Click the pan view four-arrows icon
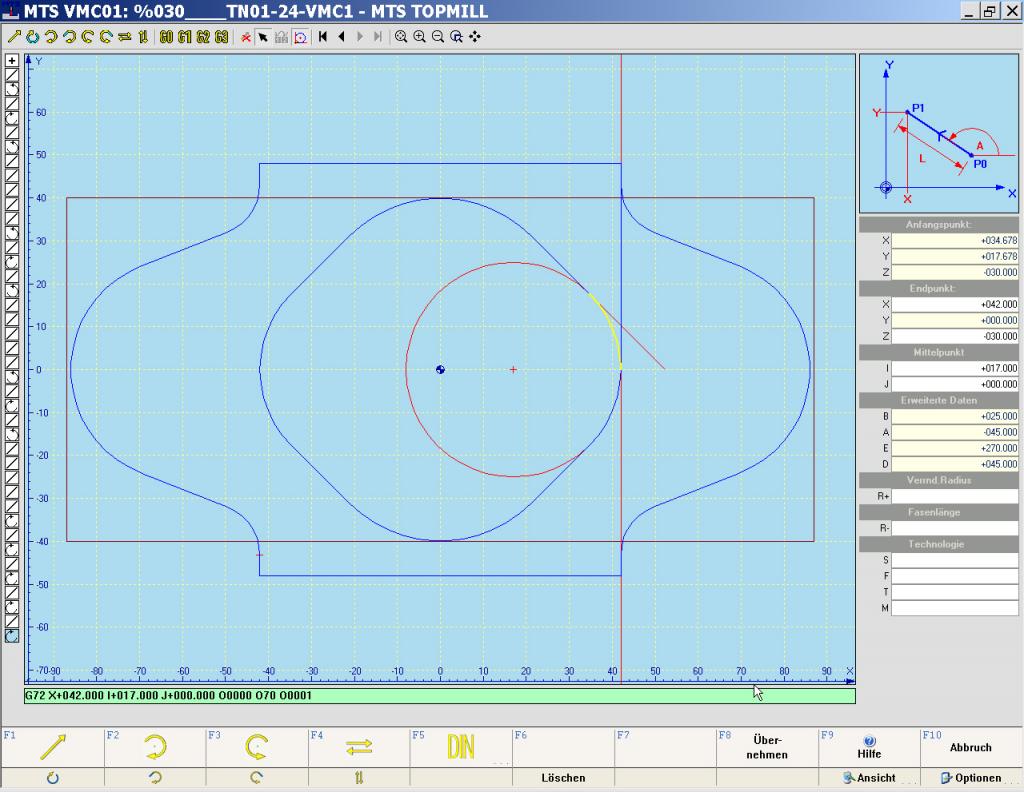 (x=475, y=37)
